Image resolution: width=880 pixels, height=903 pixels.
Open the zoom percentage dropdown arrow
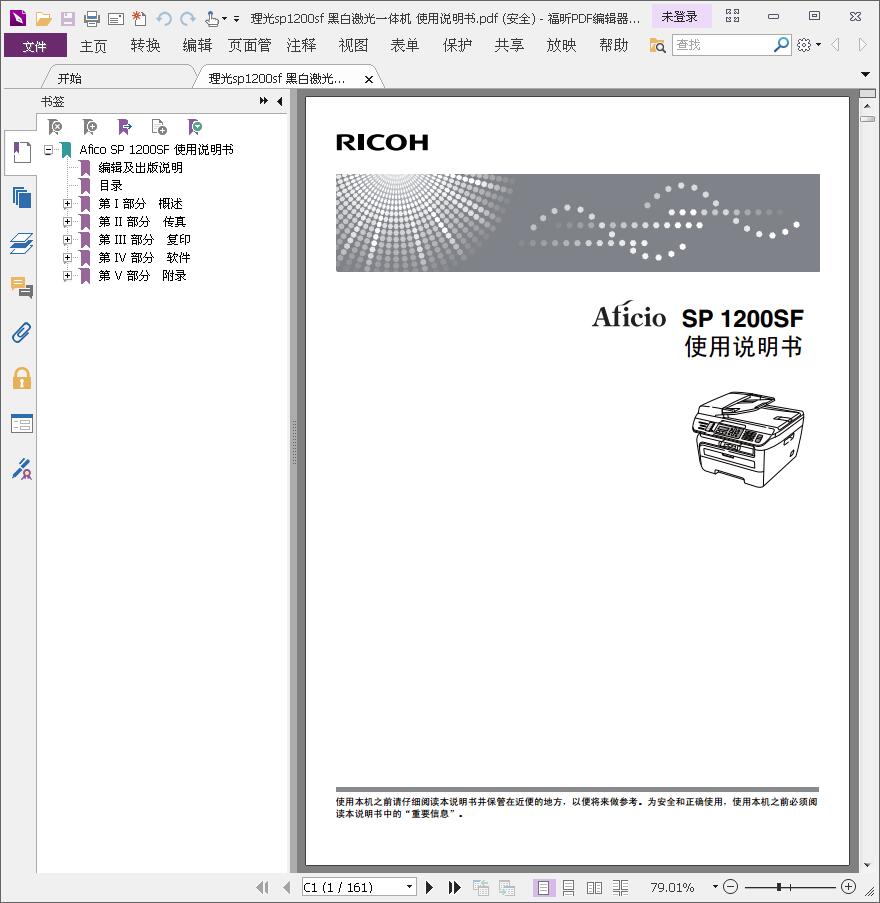tap(715, 887)
